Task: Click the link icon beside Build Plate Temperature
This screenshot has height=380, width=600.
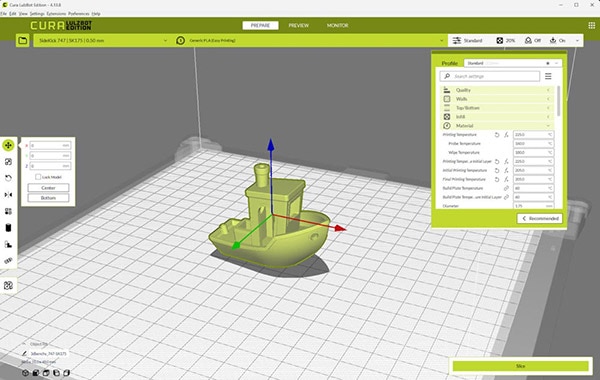Action: 506,188
